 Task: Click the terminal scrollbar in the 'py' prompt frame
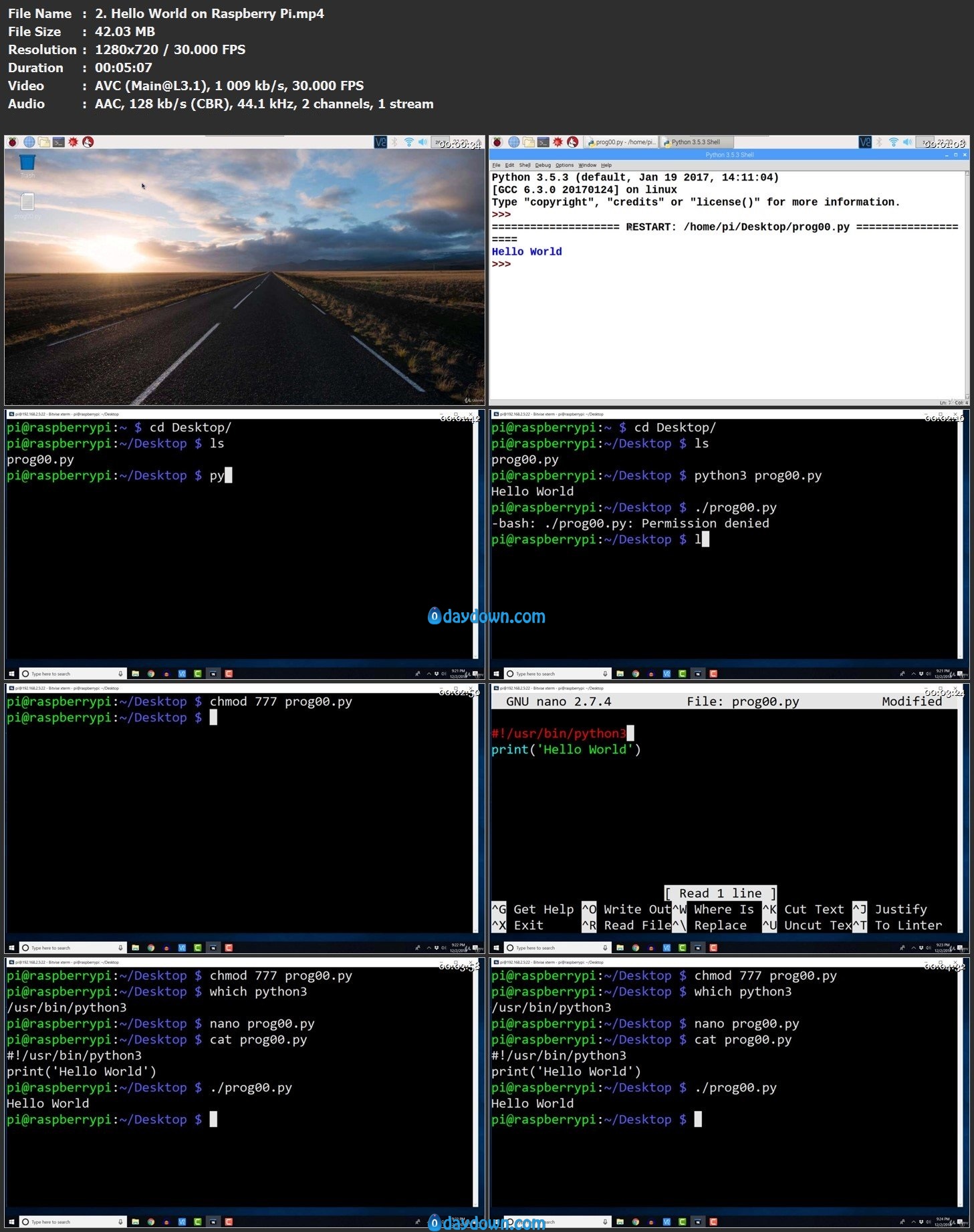pyautogui.click(x=475, y=538)
